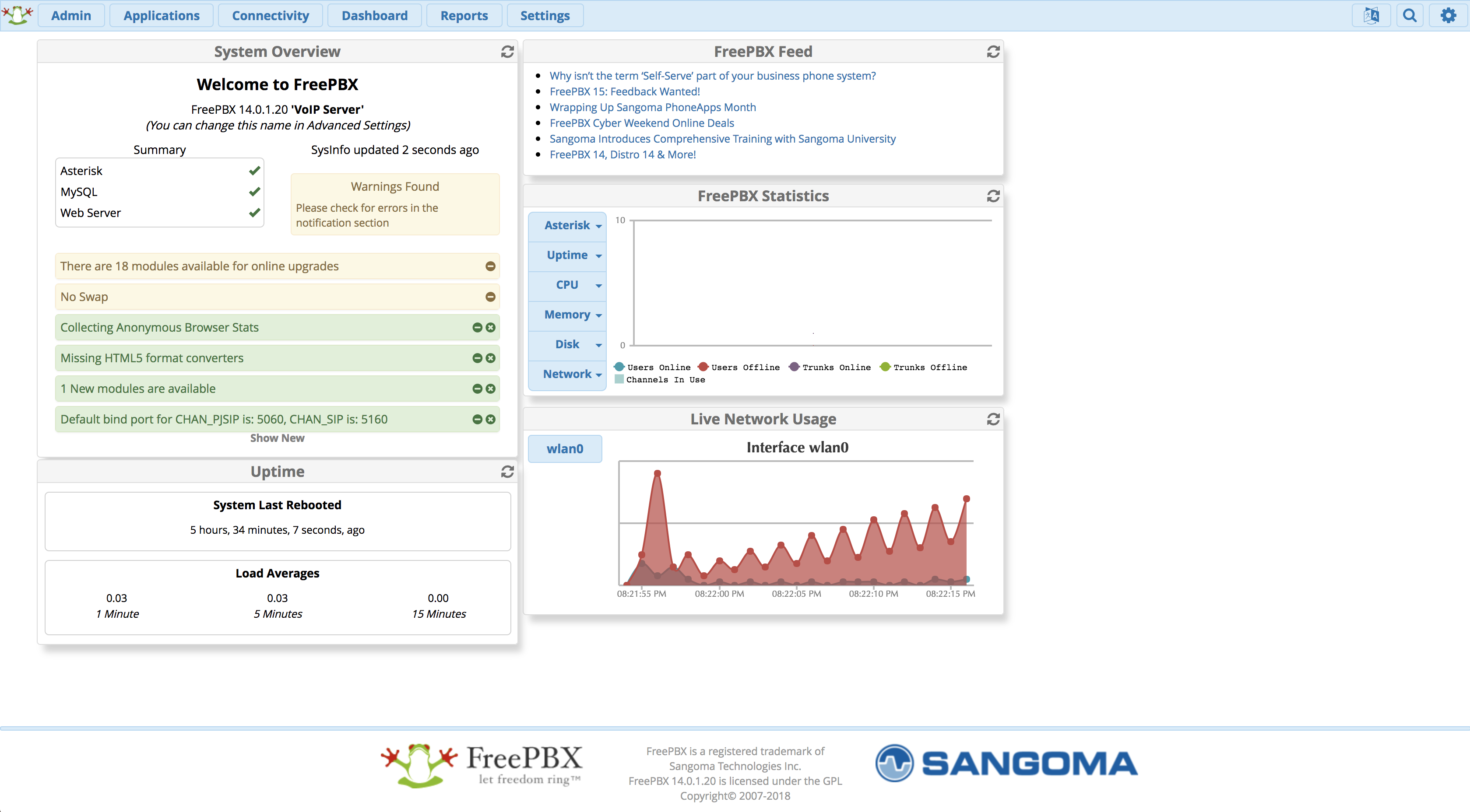1470x812 pixels.
Task: Toggle Users Offline legend series
Action: (739, 367)
